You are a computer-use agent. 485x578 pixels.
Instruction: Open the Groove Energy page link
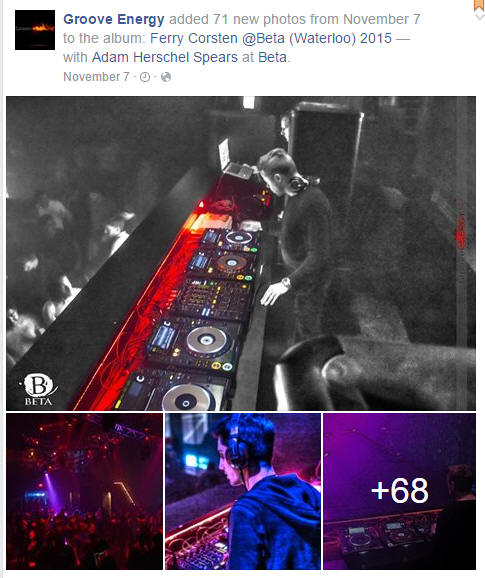[114, 19]
